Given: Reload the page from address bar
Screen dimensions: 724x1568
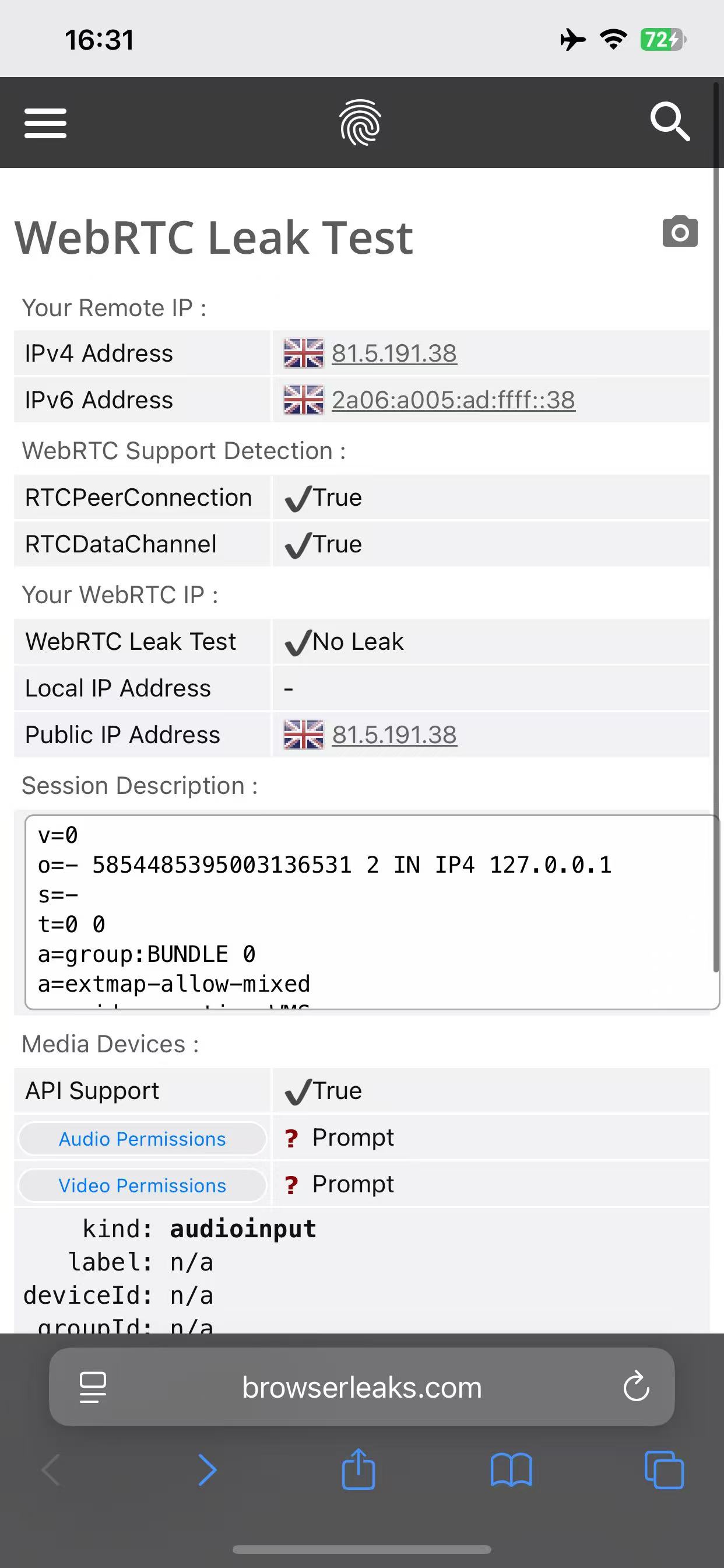Looking at the screenshot, I should tap(637, 1387).
